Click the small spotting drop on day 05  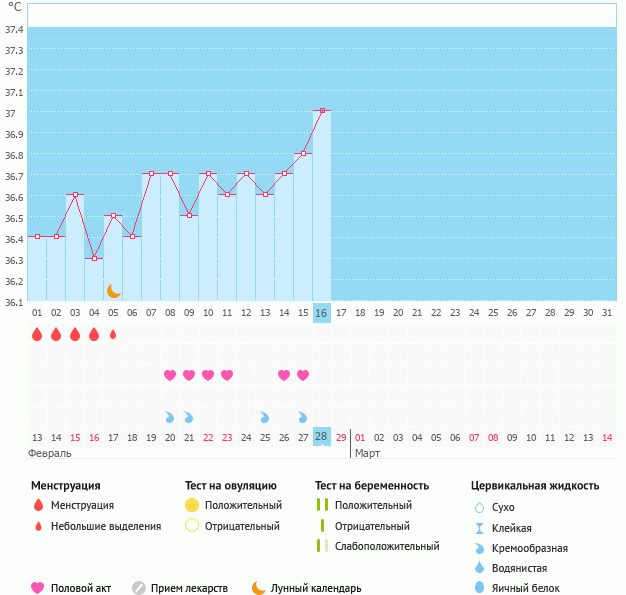click(113, 334)
